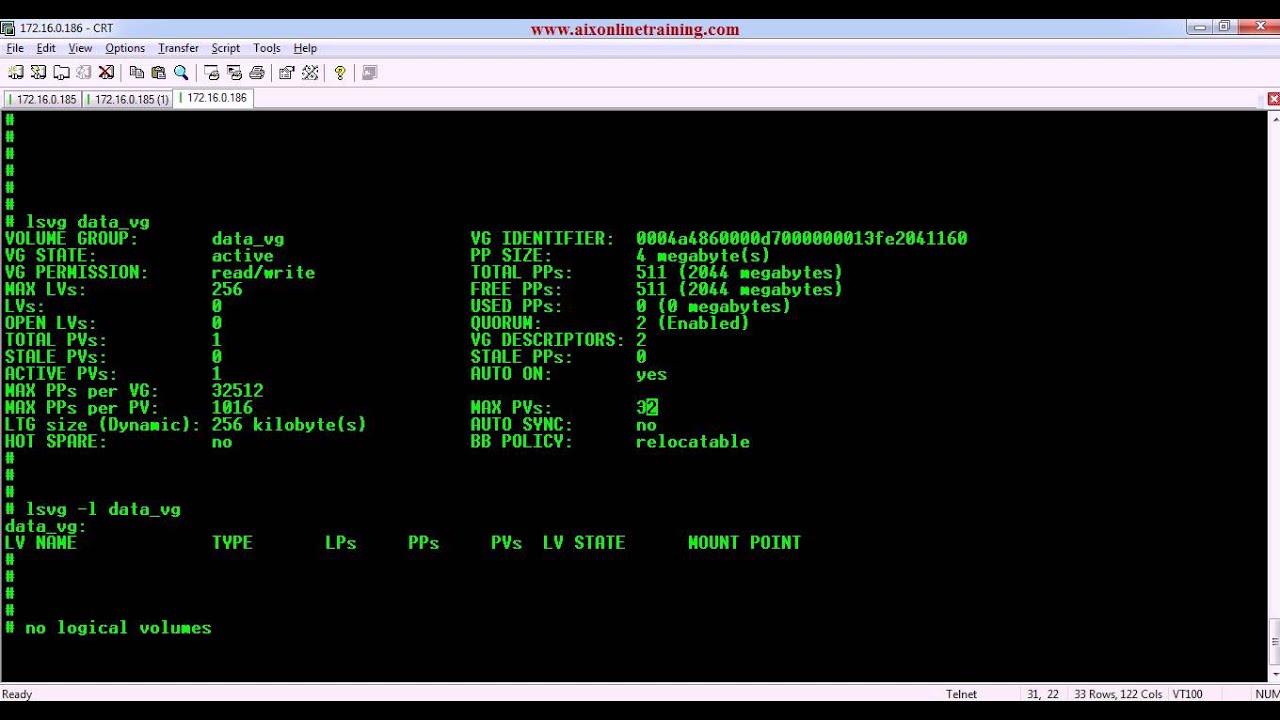The image size is (1280, 720).
Task: Click 'Telnet' in the status bar
Action: coord(961,694)
